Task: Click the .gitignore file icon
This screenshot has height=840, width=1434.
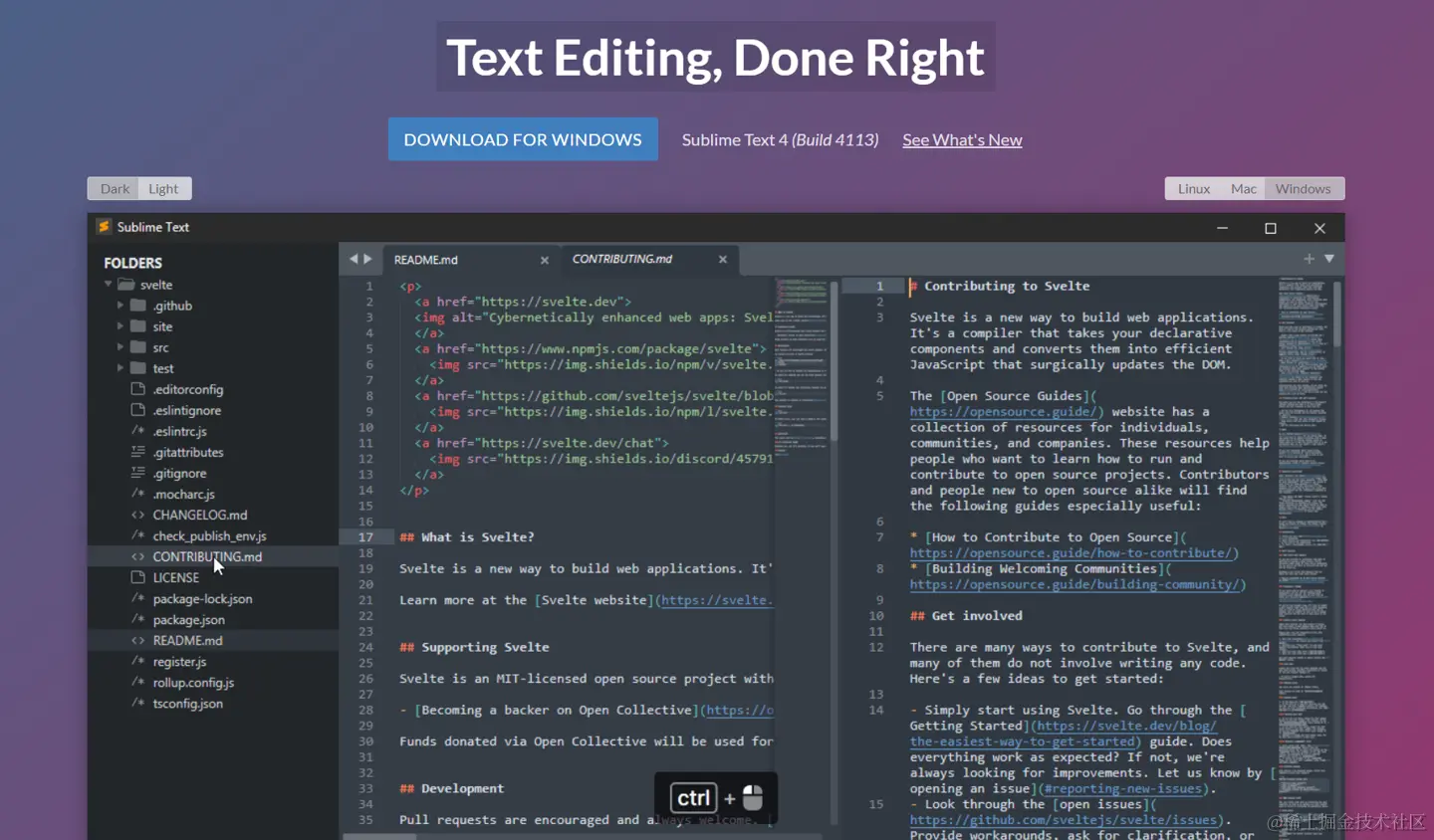Action: (x=138, y=473)
